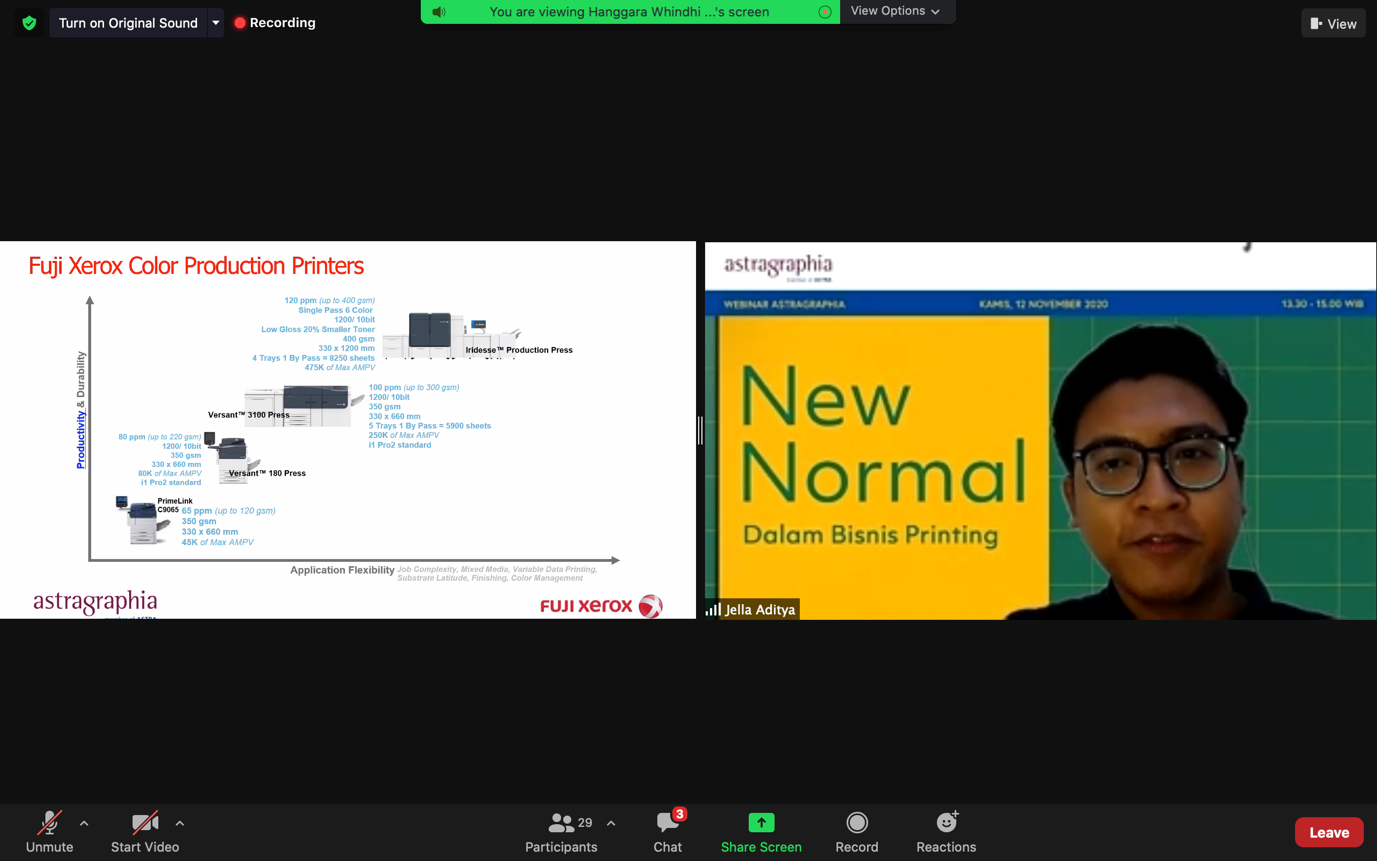Click the Iridesse Production Press label
1377x861 pixels.
pos(519,350)
